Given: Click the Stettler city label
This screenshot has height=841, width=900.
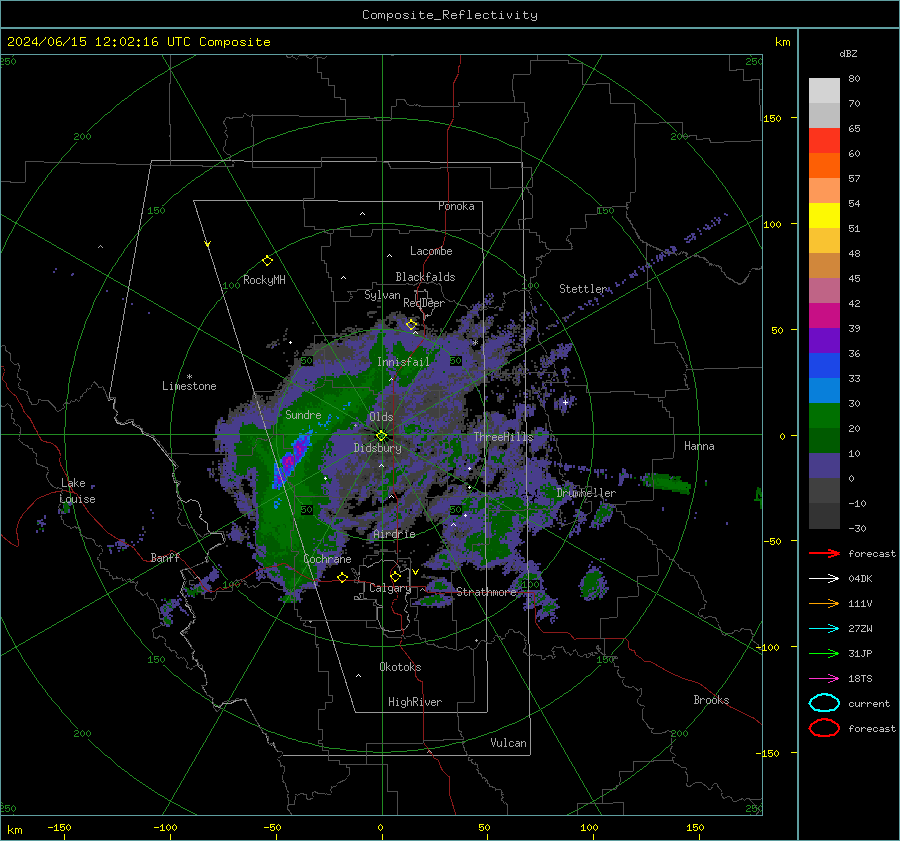Looking at the screenshot, I should (583, 289).
